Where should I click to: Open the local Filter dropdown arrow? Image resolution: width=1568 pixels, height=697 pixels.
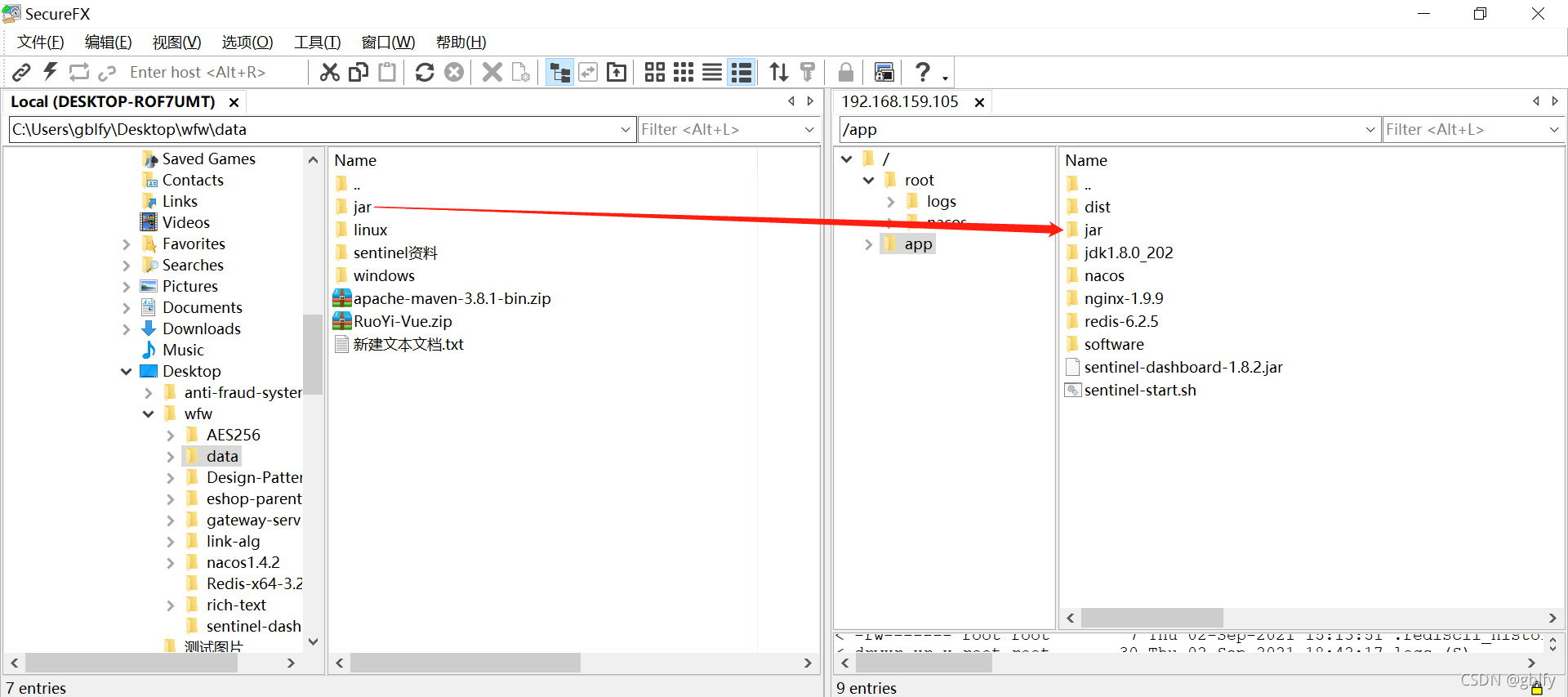[x=809, y=130]
